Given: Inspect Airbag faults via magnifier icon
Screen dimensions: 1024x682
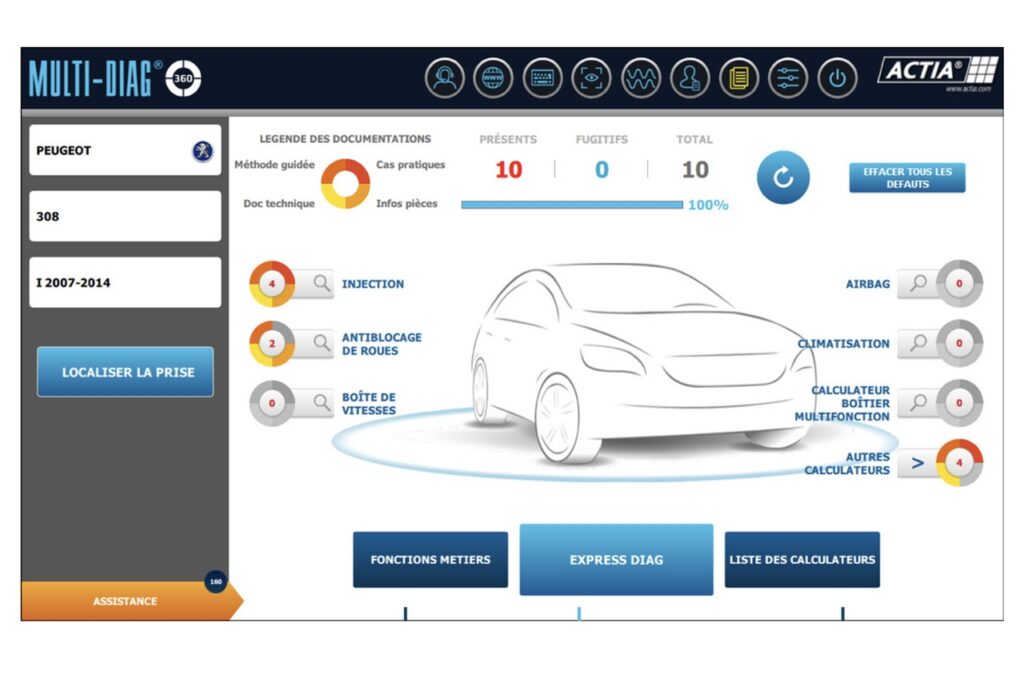Looking at the screenshot, I should (x=914, y=284).
